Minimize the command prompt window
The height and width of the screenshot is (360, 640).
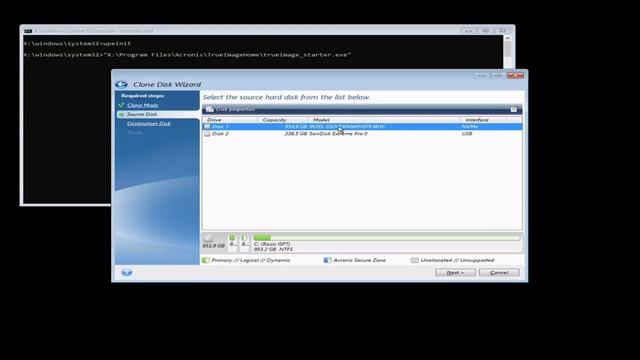(469, 31)
